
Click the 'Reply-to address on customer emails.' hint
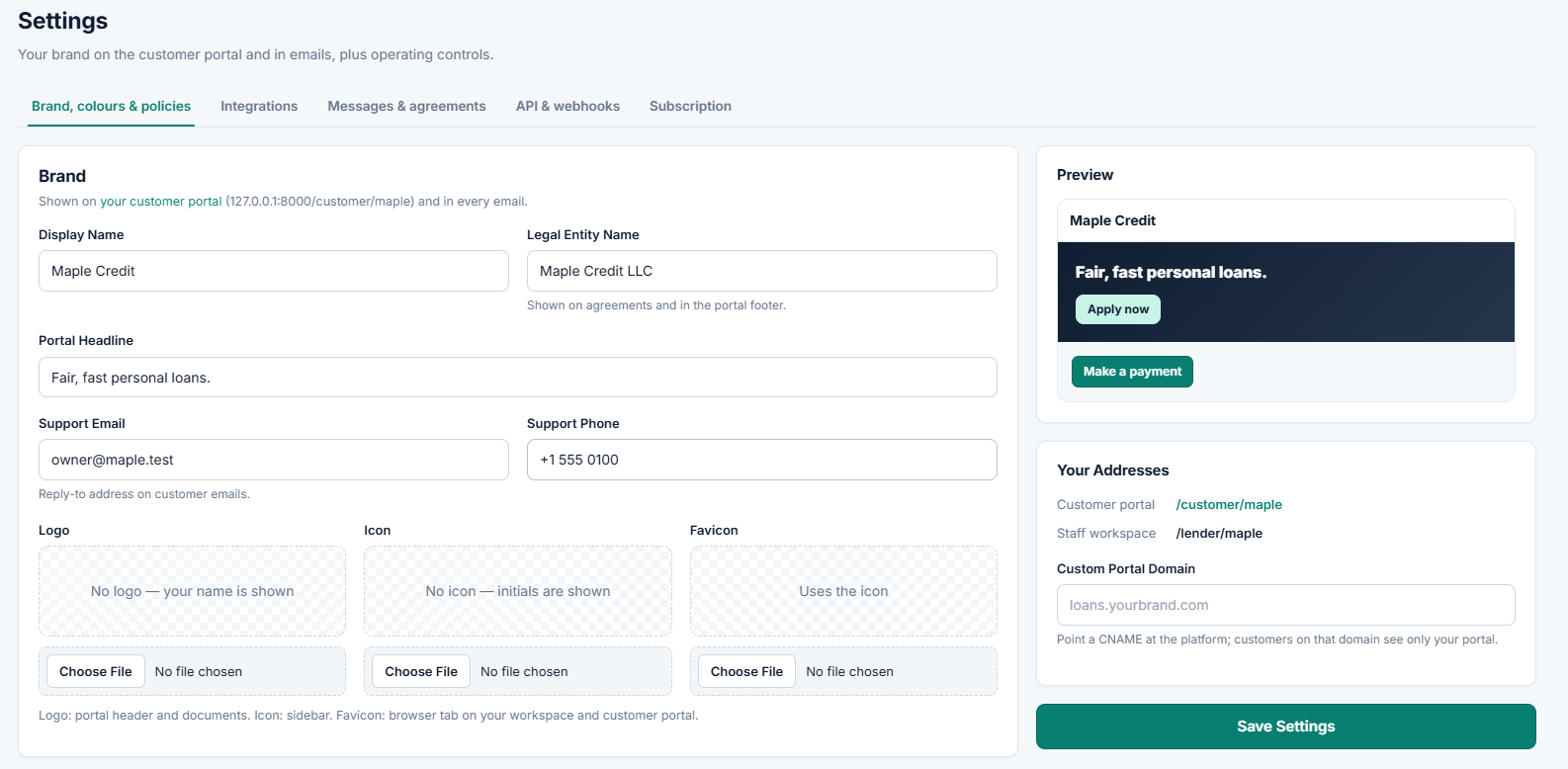(x=144, y=494)
